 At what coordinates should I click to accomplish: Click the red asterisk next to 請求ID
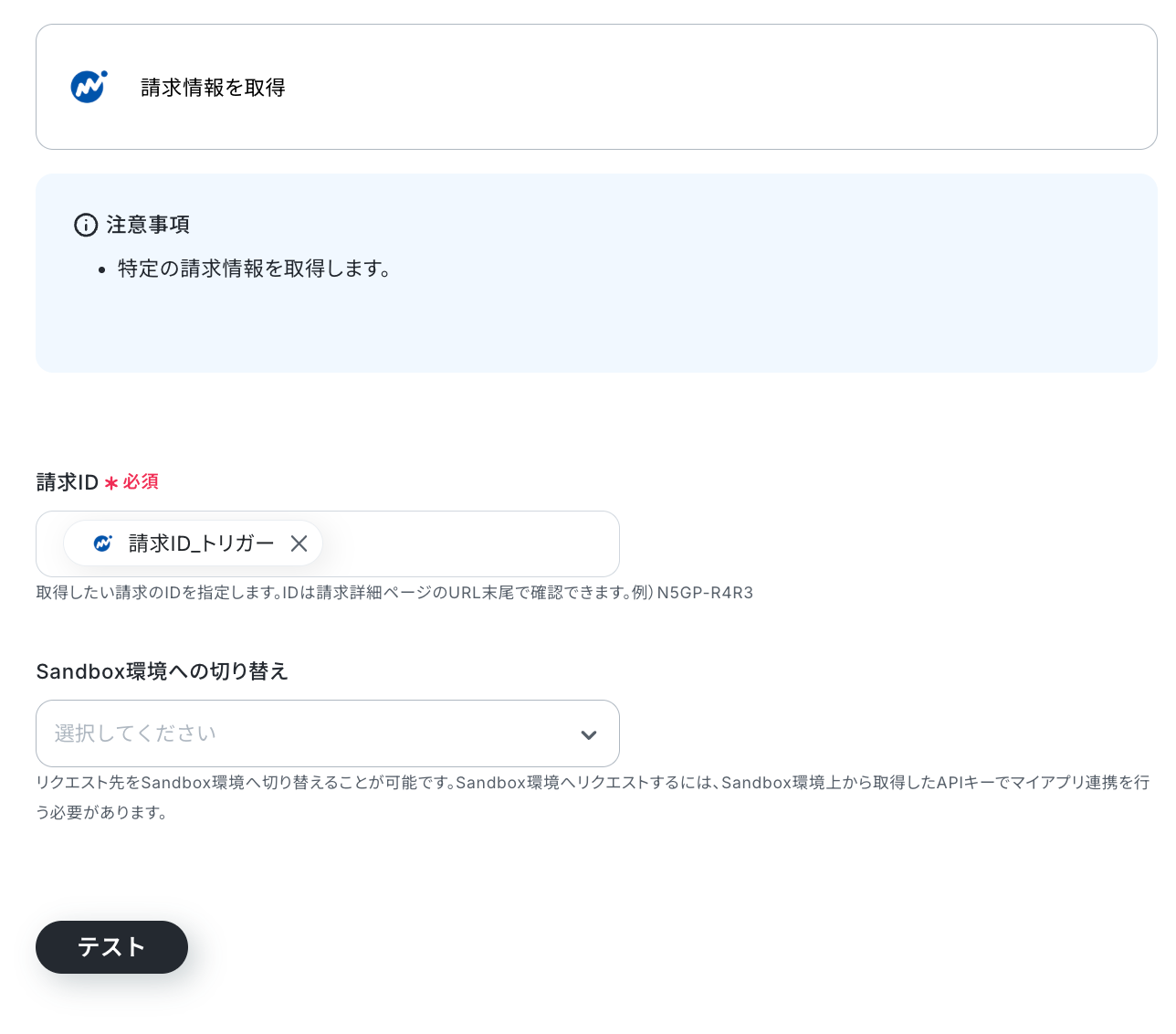[x=111, y=483]
